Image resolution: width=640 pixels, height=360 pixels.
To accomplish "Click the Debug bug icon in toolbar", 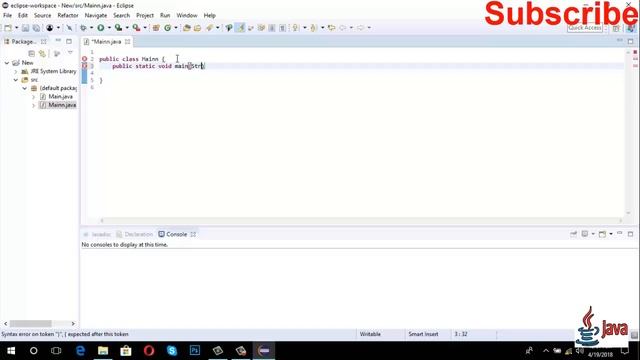I will point(83,28).
